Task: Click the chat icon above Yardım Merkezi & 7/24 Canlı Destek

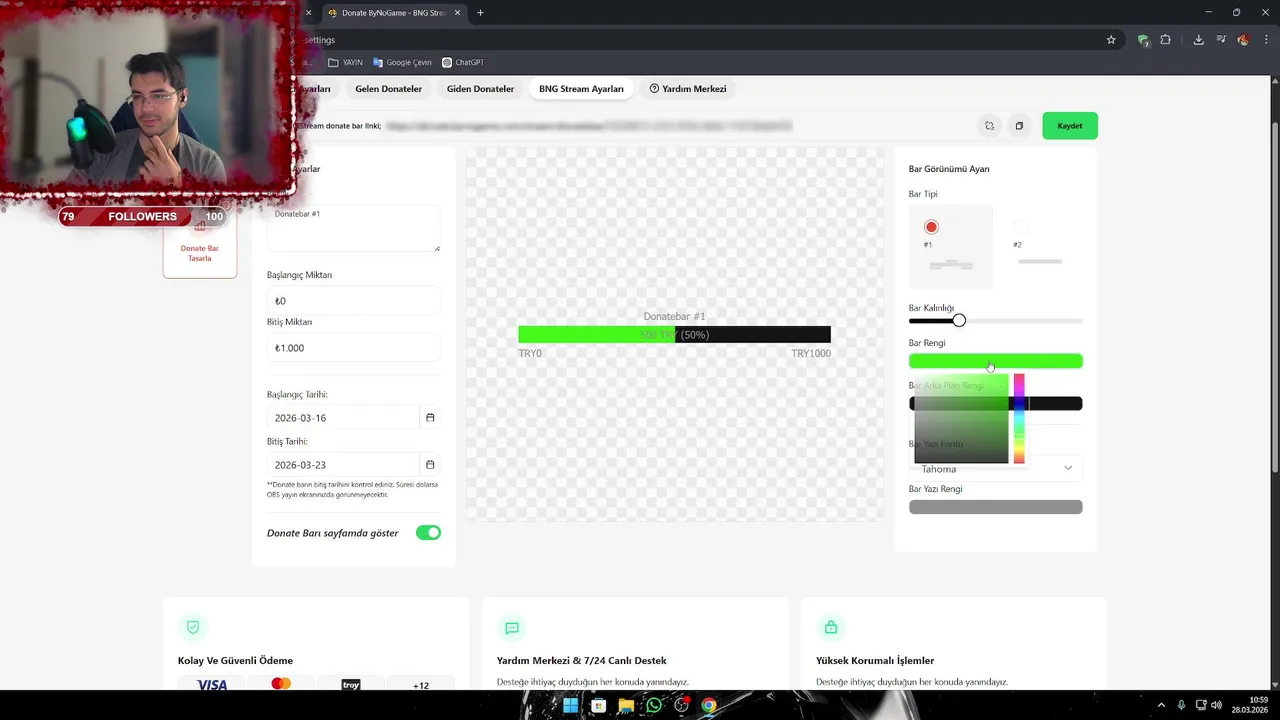Action: pos(512,628)
